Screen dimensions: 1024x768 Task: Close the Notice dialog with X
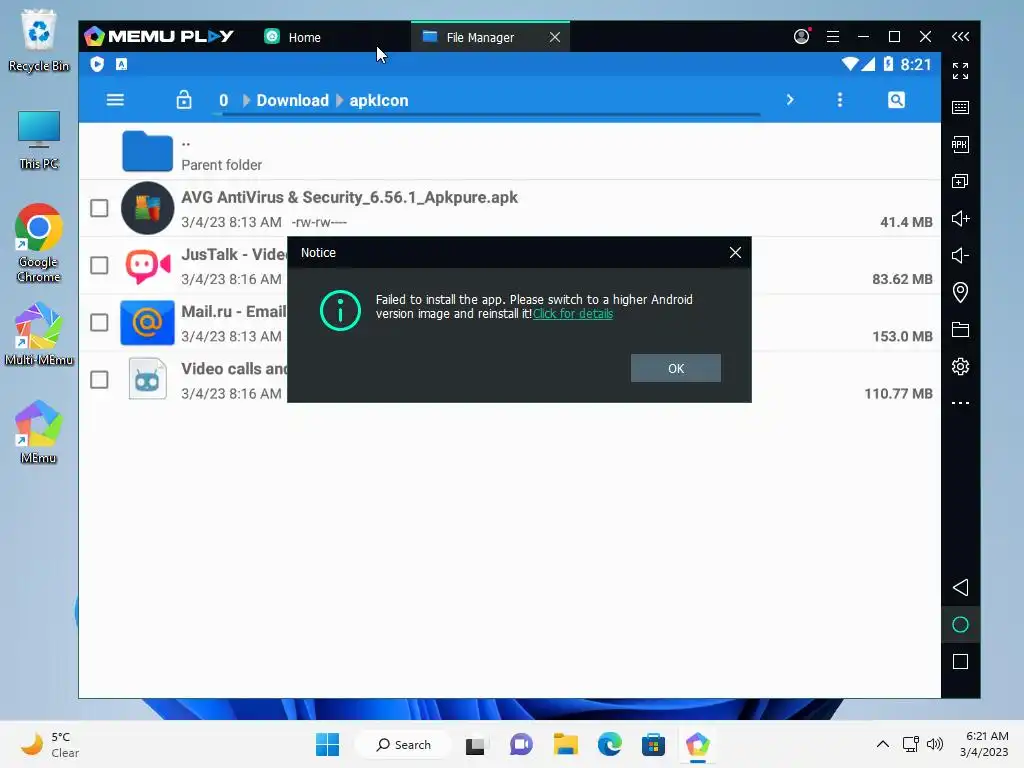tap(735, 253)
